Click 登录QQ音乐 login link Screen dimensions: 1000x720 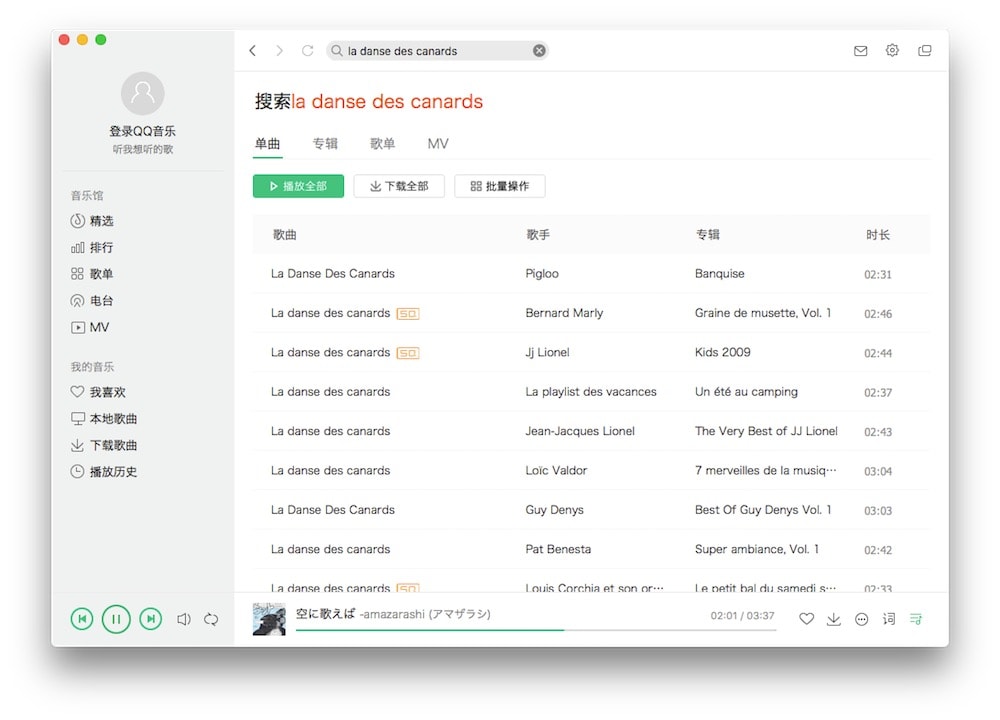(x=142, y=131)
